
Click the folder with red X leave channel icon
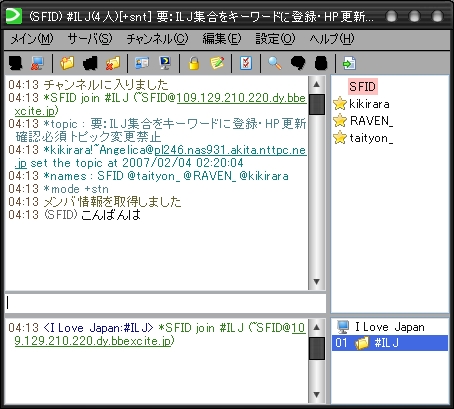tap(113, 63)
